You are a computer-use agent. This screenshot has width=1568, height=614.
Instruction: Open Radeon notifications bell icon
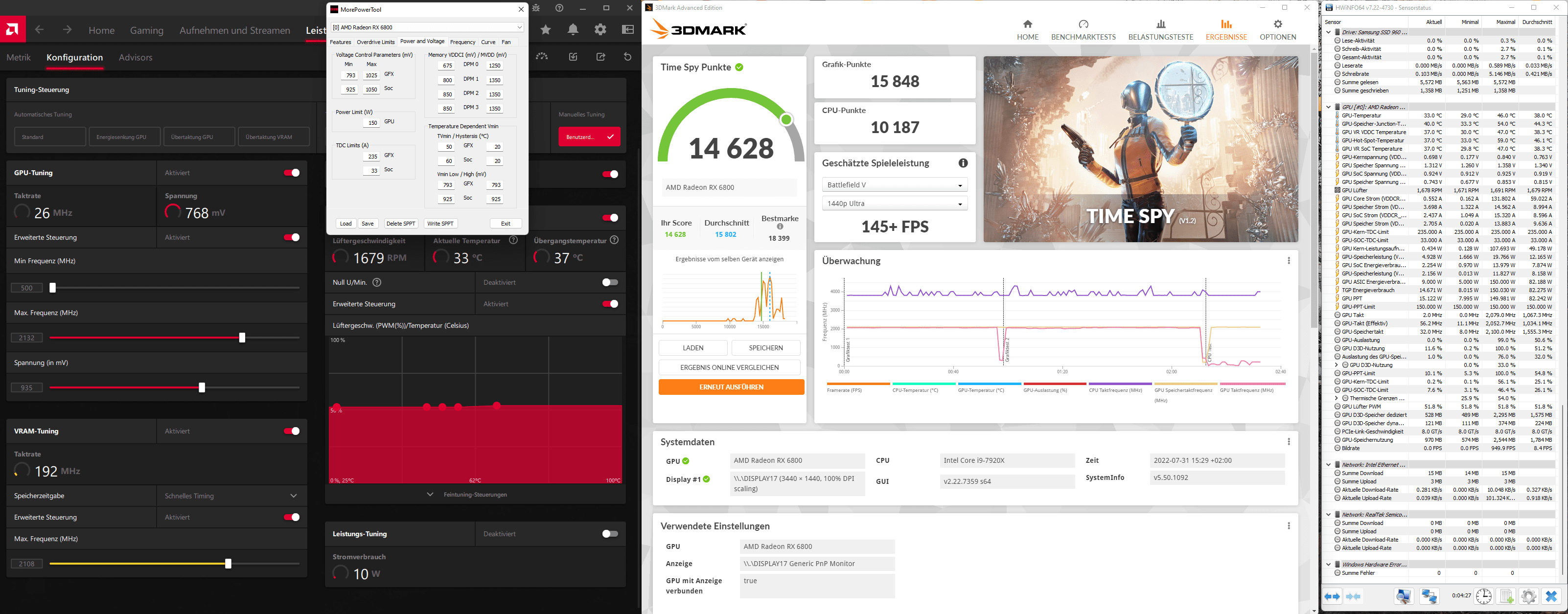coord(573,30)
